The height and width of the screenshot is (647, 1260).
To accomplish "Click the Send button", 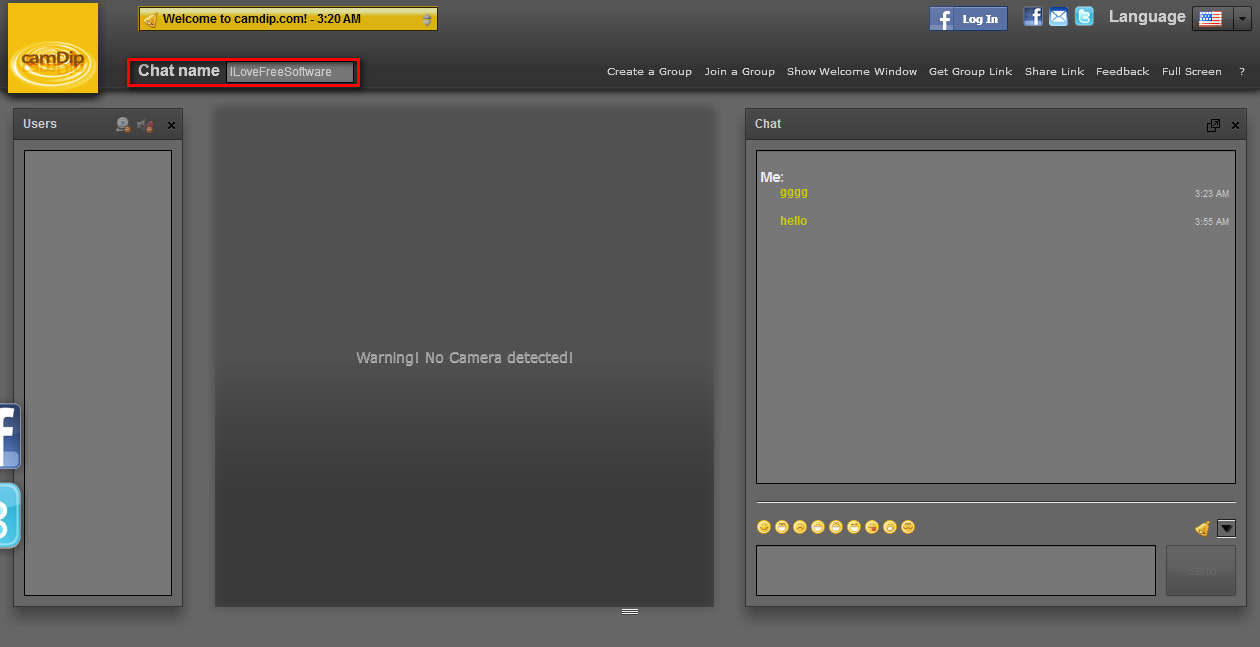I will pyautogui.click(x=1201, y=570).
